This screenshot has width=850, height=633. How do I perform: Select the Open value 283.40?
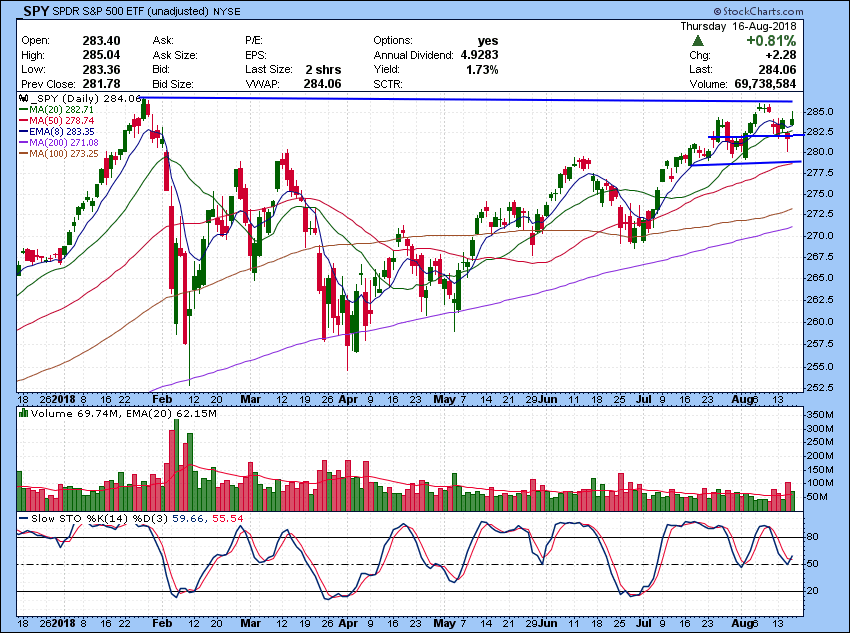click(101, 41)
